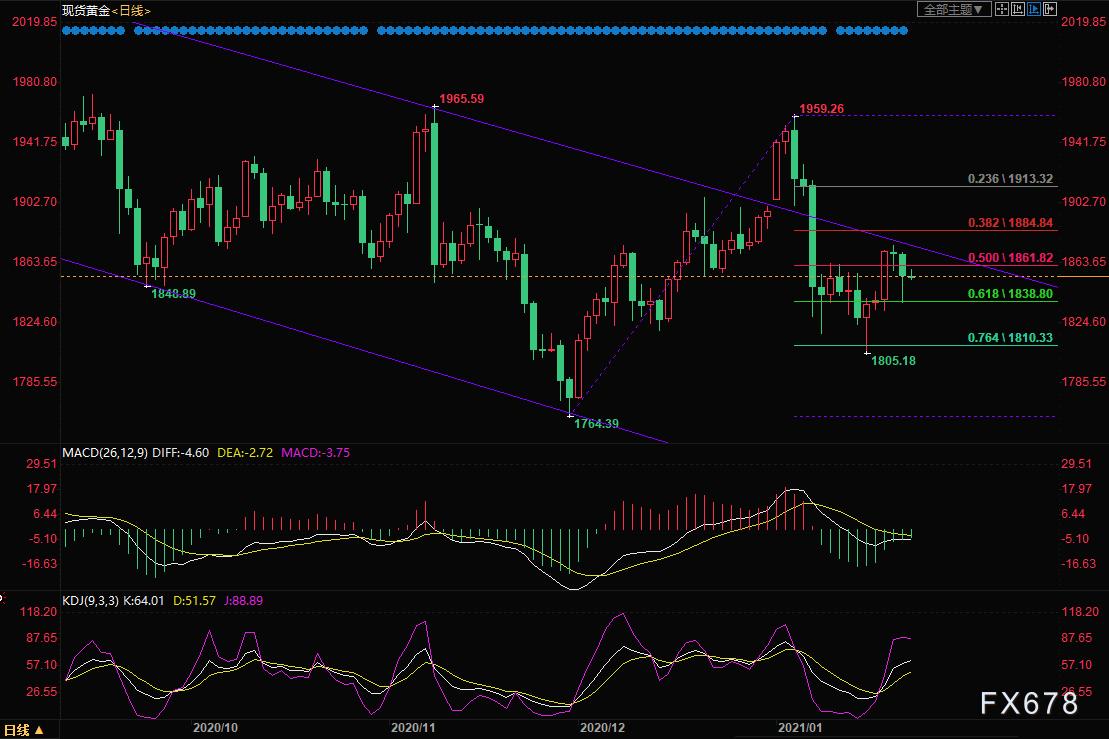The height and width of the screenshot is (739, 1109).
Task: Click the 1848.89 low price label
Action: click(x=173, y=293)
